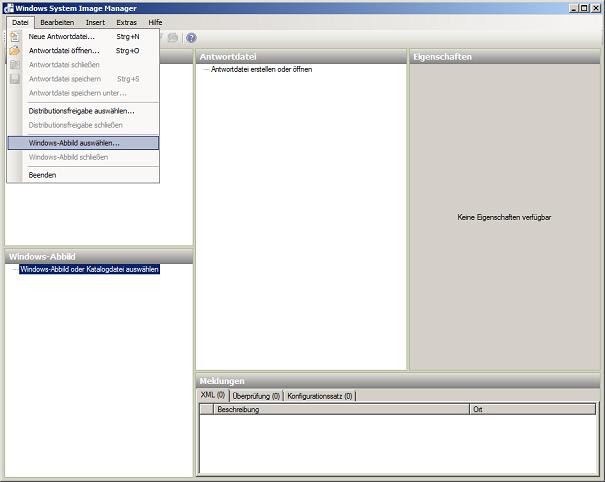
Task: Click the disabled Antwortdatei speichern entry
Action: 83,79
